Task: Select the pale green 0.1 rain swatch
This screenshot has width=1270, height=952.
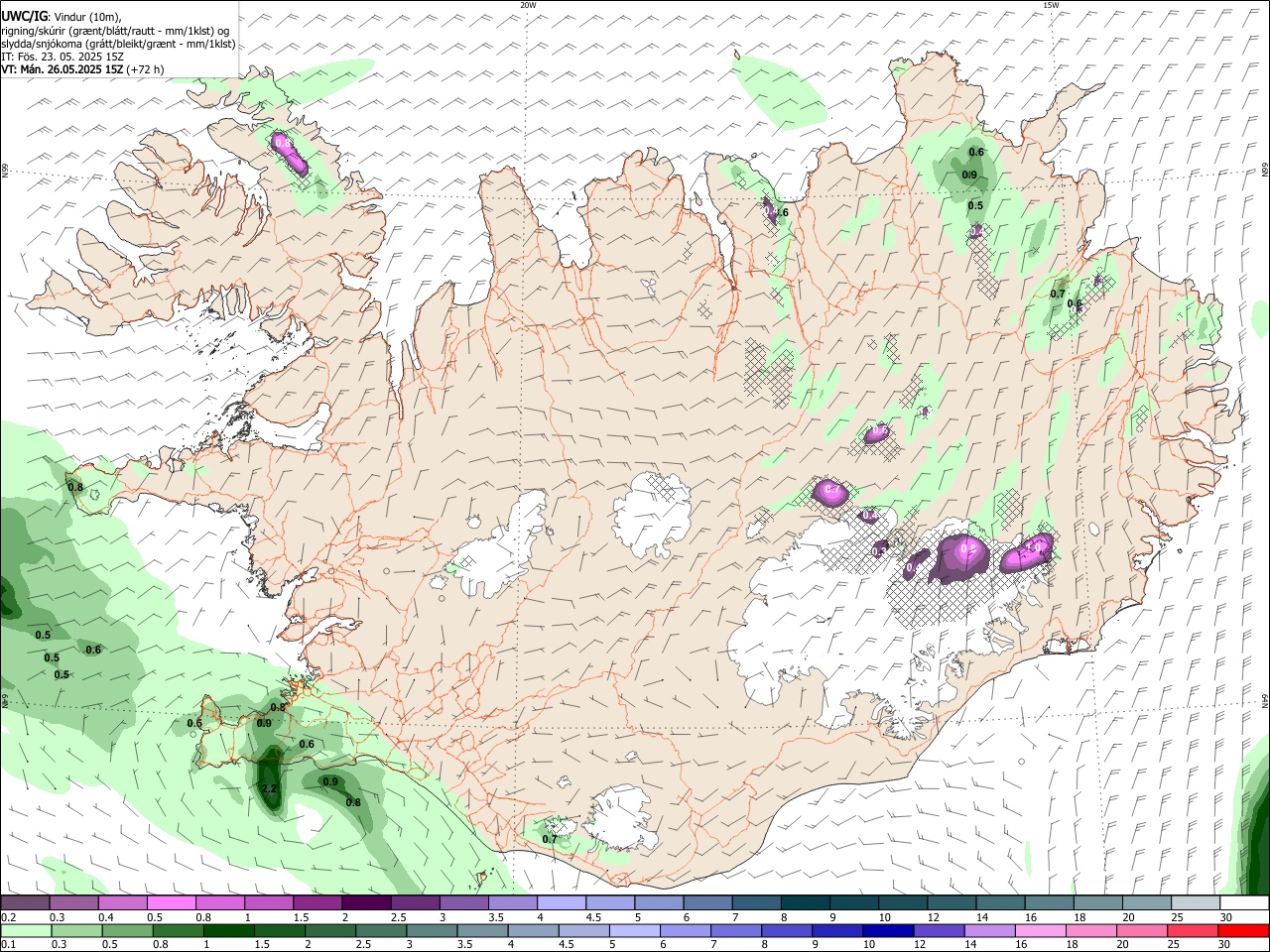Action: 26,931
